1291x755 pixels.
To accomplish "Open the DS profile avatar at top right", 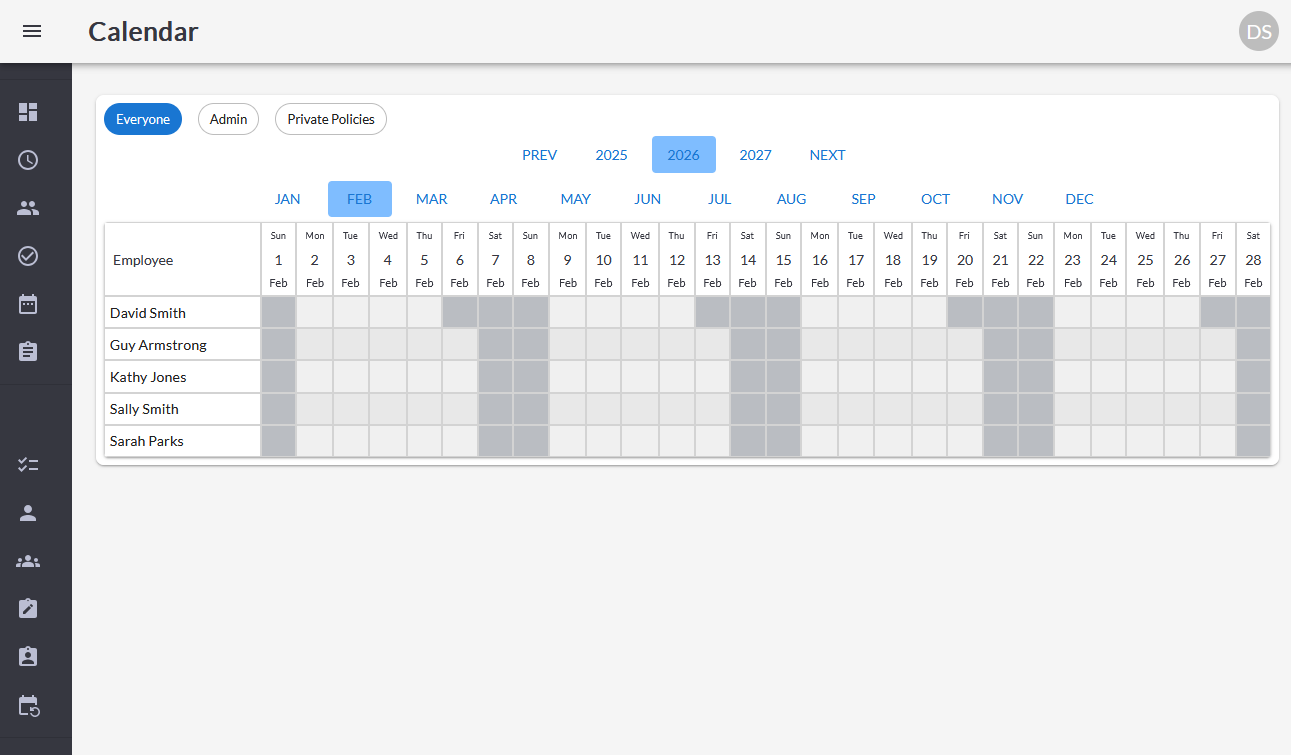I will (1258, 31).
